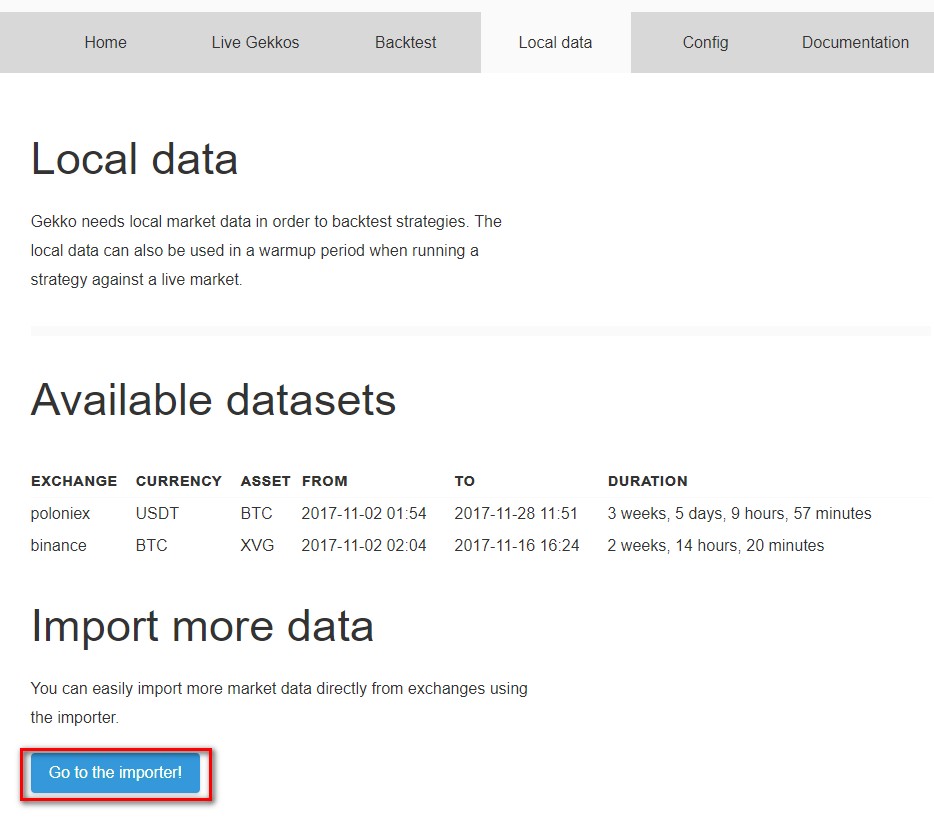Image resolution: width=934 pixels, height=827 pixels.
Task: Select the poloniex exchange cell
Action: click(x=60, y=514)
